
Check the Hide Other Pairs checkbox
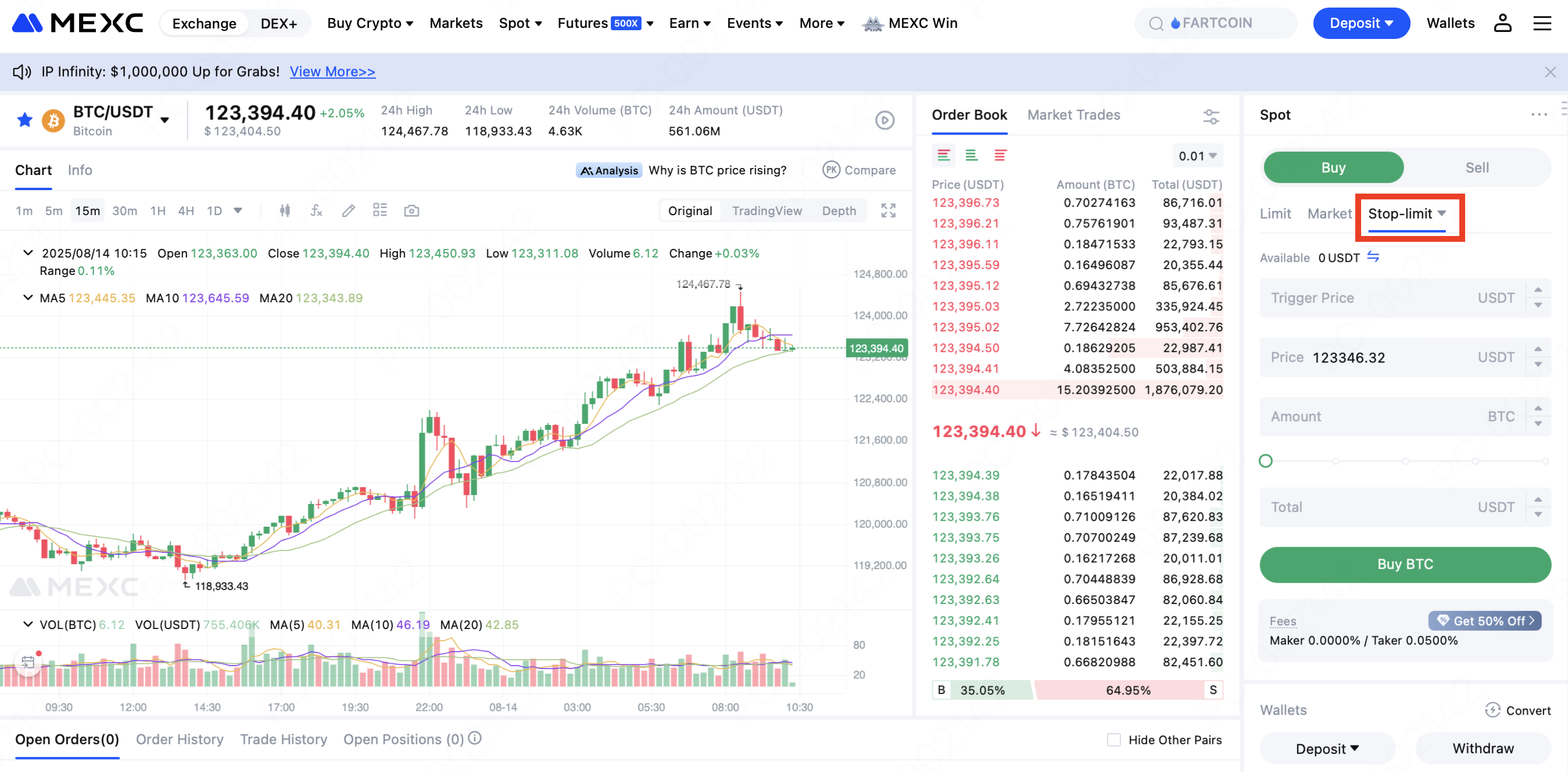1114,739
